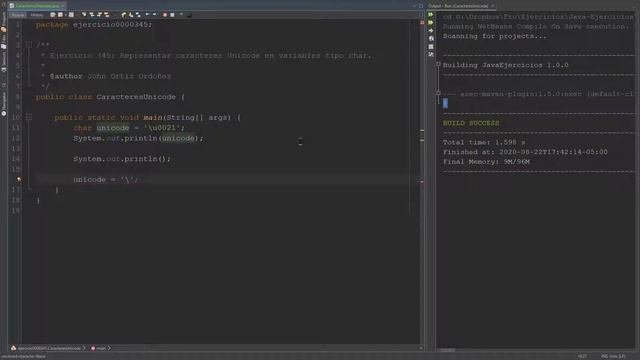
Task: Close the CaracteresUnicode.java editor tab
Action: (63, 6)
